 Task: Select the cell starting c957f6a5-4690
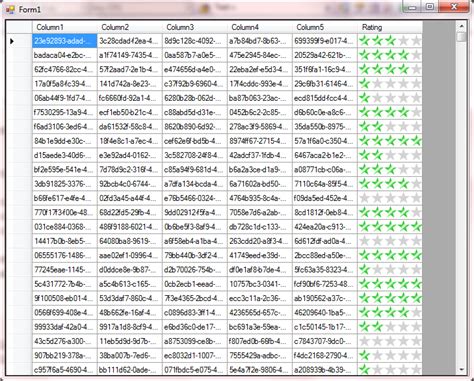click(x=65, y=369)
